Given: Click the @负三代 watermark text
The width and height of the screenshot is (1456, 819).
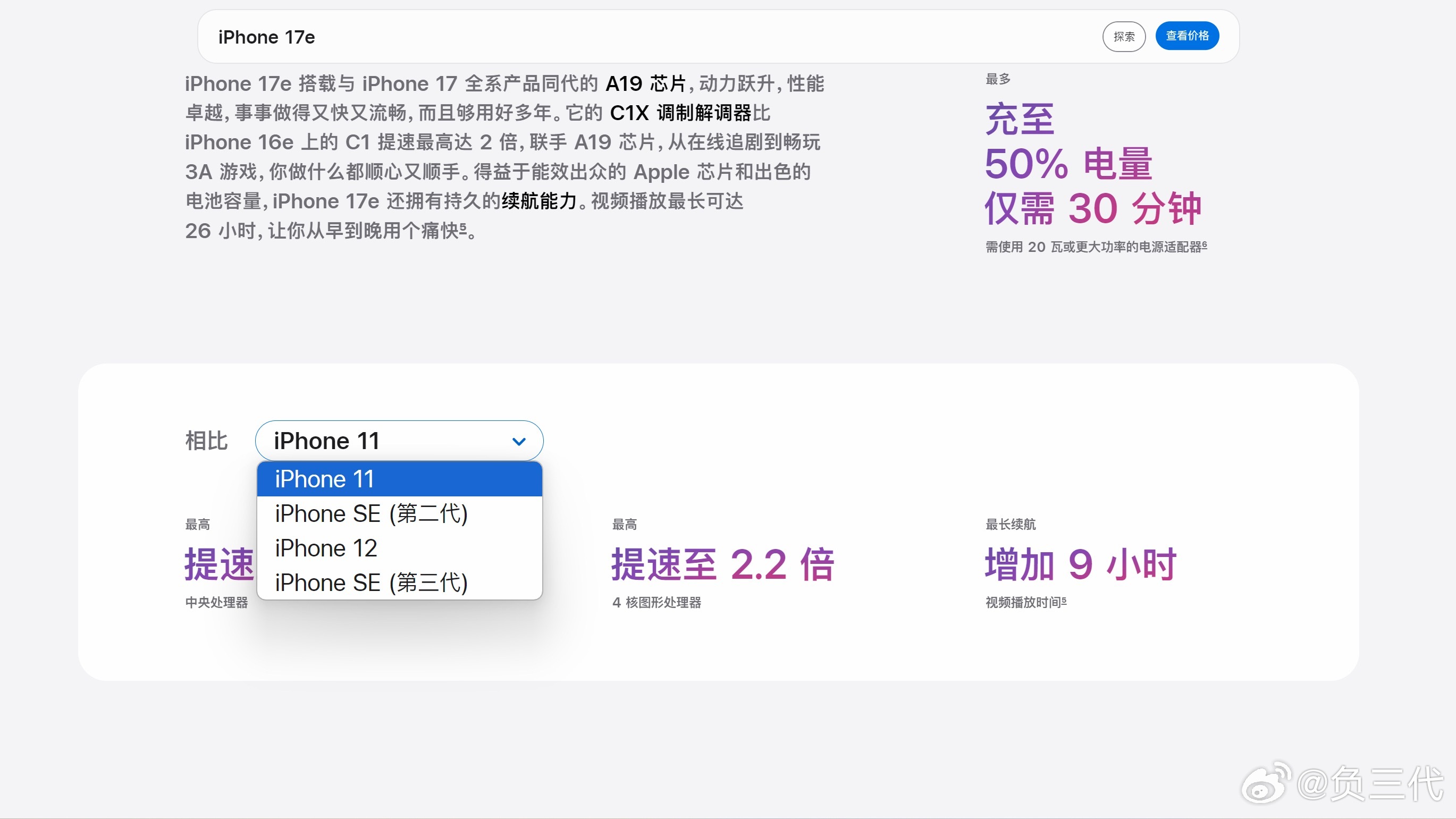Looking at the screenshot, I should (1370, 784).
